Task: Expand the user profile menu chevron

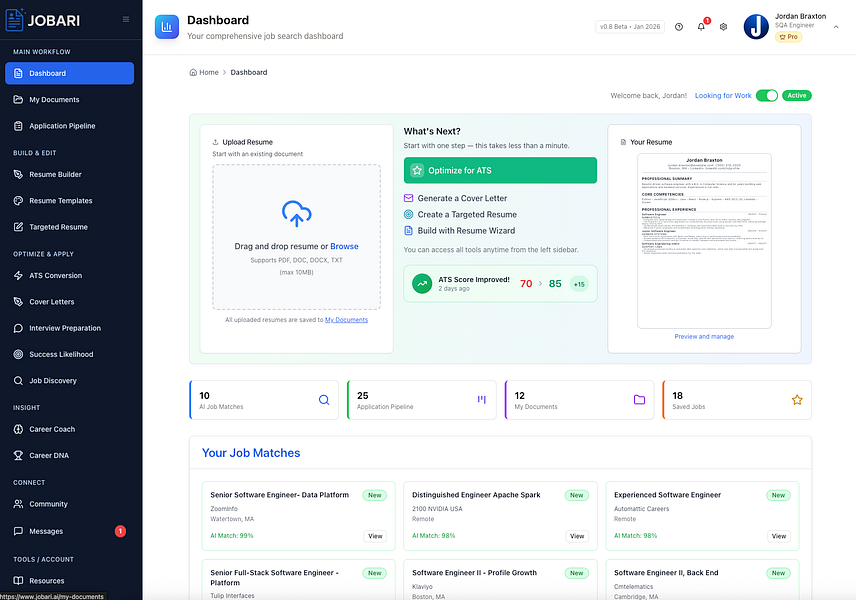Action: [836, 27]
